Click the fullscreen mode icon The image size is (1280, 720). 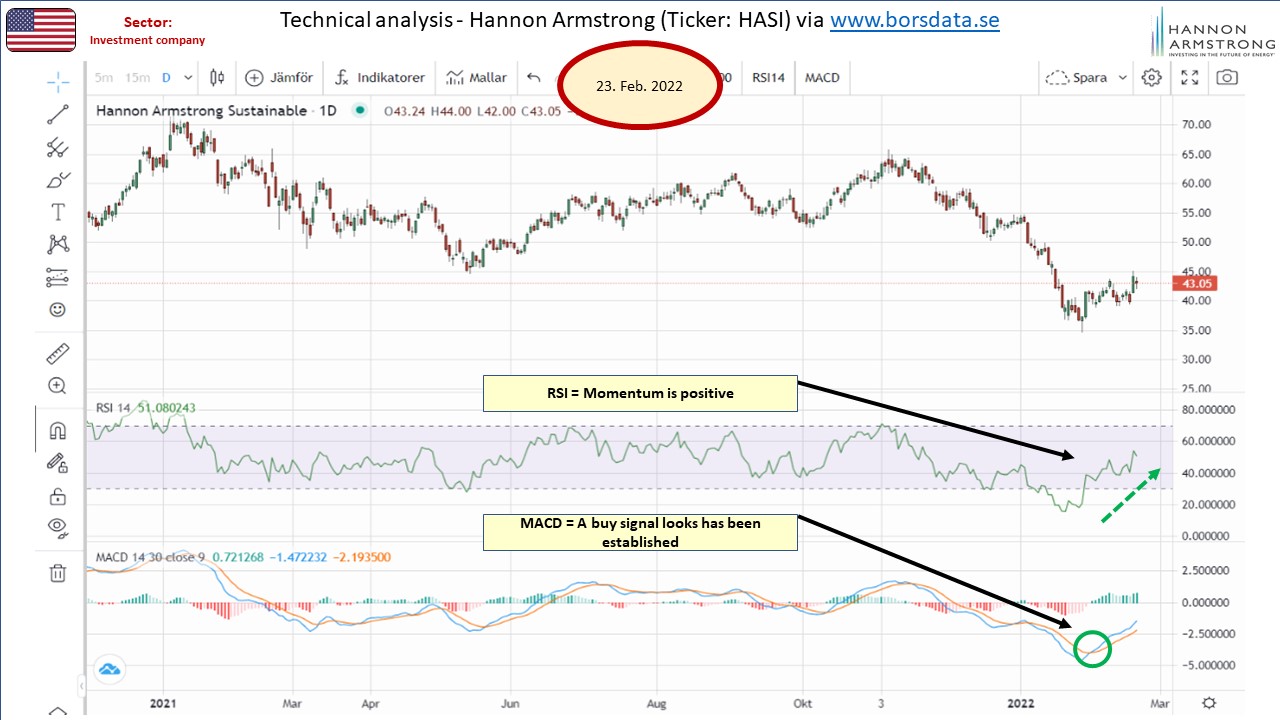pos(1190,77)
